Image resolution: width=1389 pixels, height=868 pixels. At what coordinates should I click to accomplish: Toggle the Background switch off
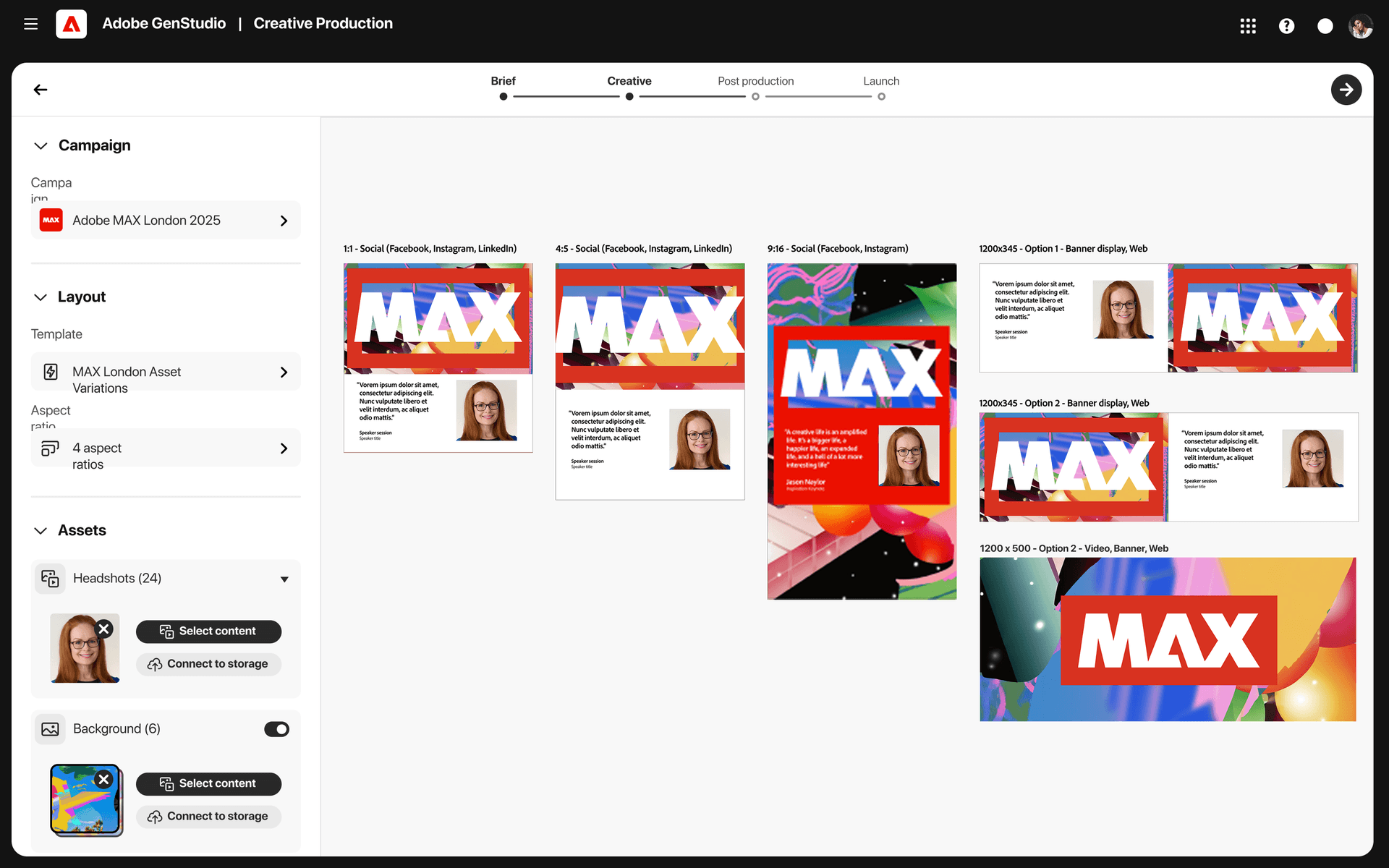(276, 729)
